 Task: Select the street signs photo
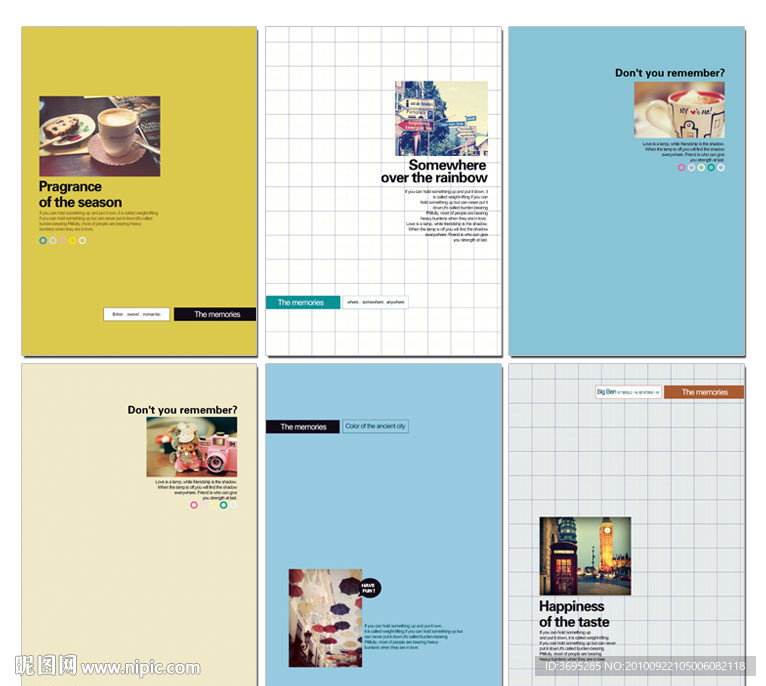(441, 118)
